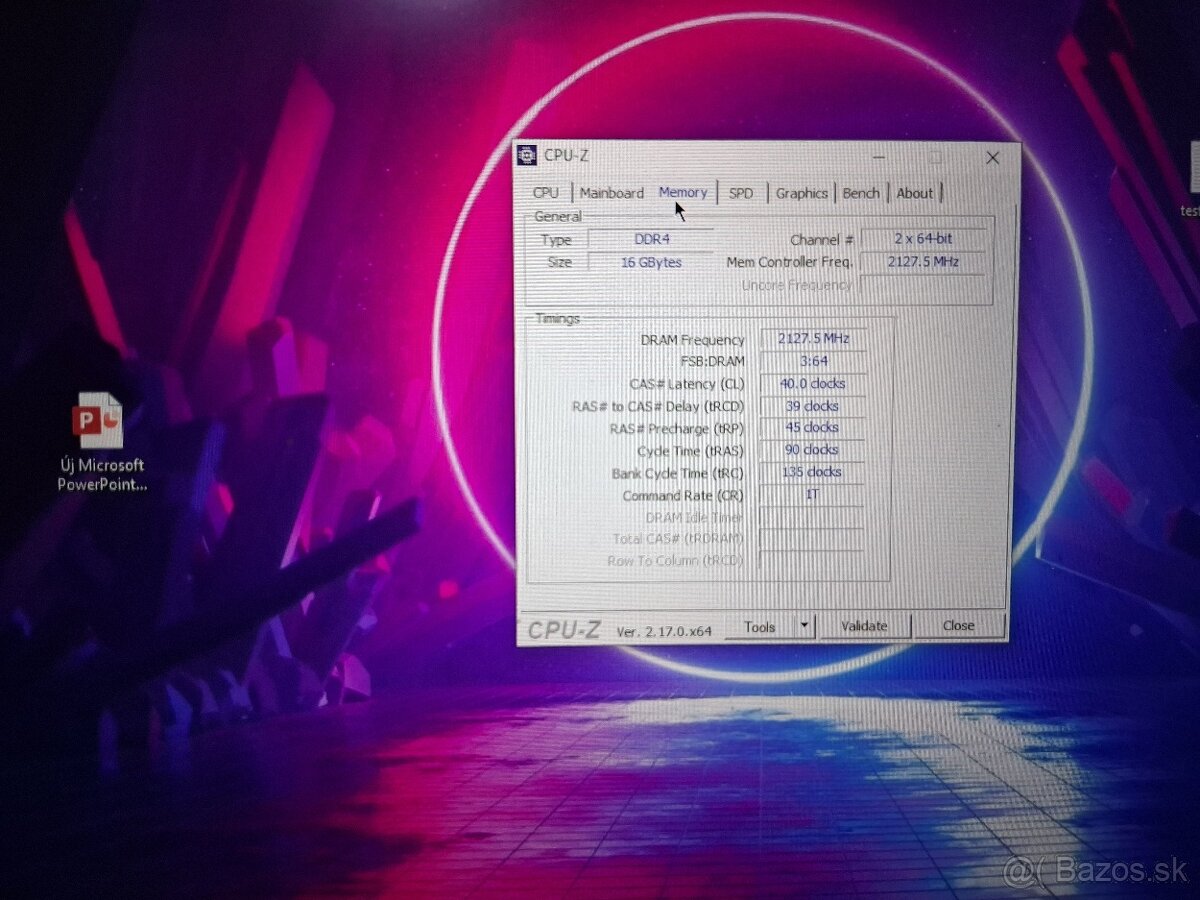
Task: Minimize the CPU-Z window
Action: click(878, 158)
